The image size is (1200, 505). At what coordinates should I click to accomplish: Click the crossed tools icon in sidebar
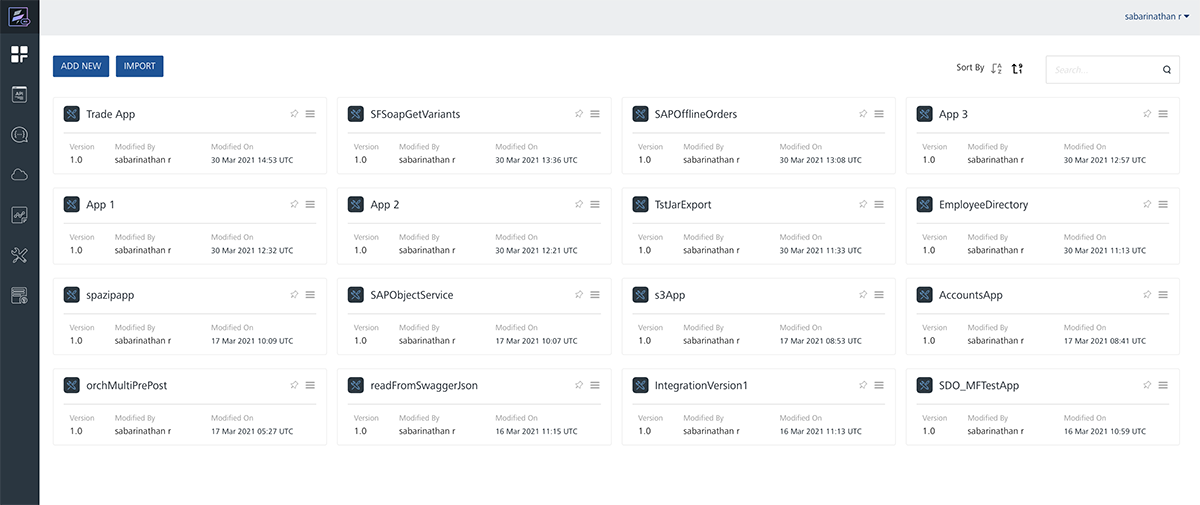(20, 256)
